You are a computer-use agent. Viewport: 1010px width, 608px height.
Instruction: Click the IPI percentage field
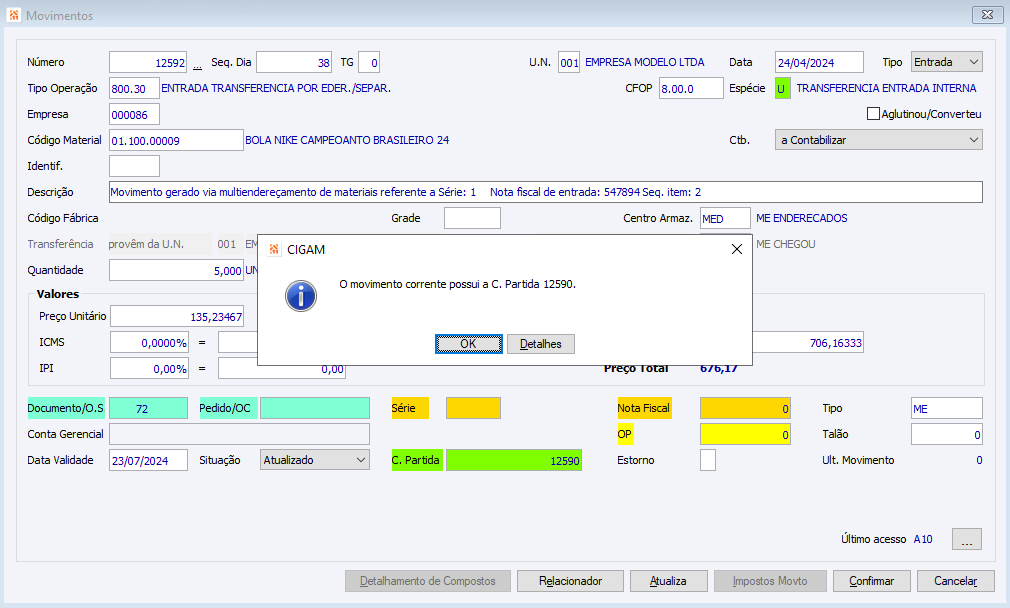(149, 368)
